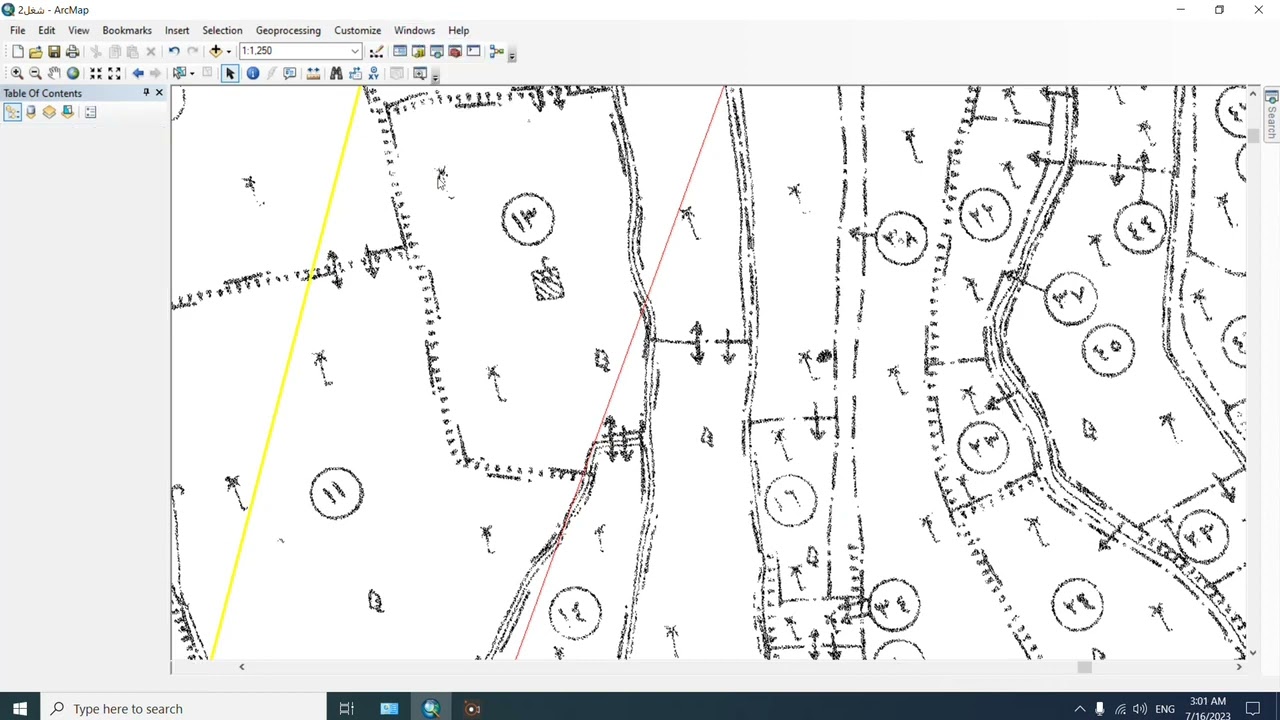Open Table Of Contents Options dropdown
This screenshot has width=1280, height=720.
coord(90,112)
